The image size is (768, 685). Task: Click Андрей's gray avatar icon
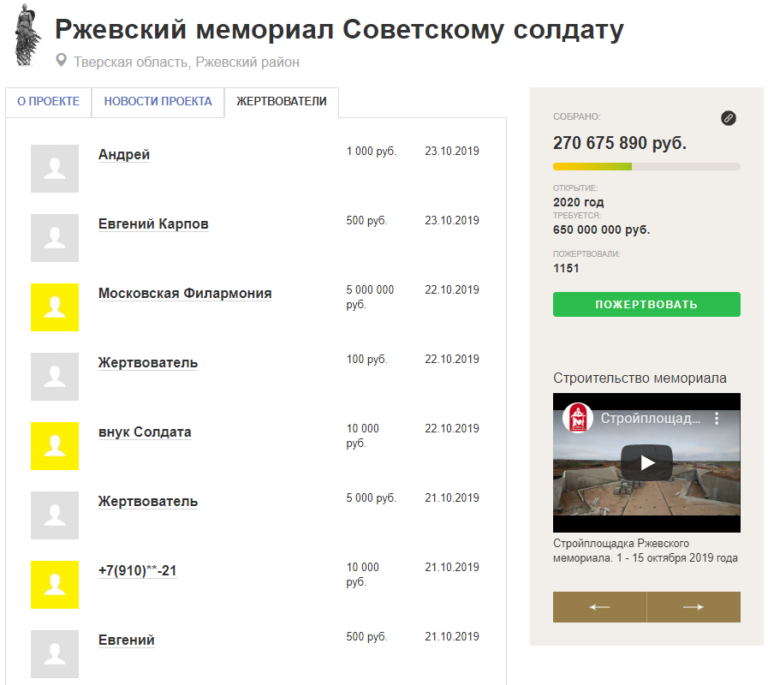coord(54,168)
